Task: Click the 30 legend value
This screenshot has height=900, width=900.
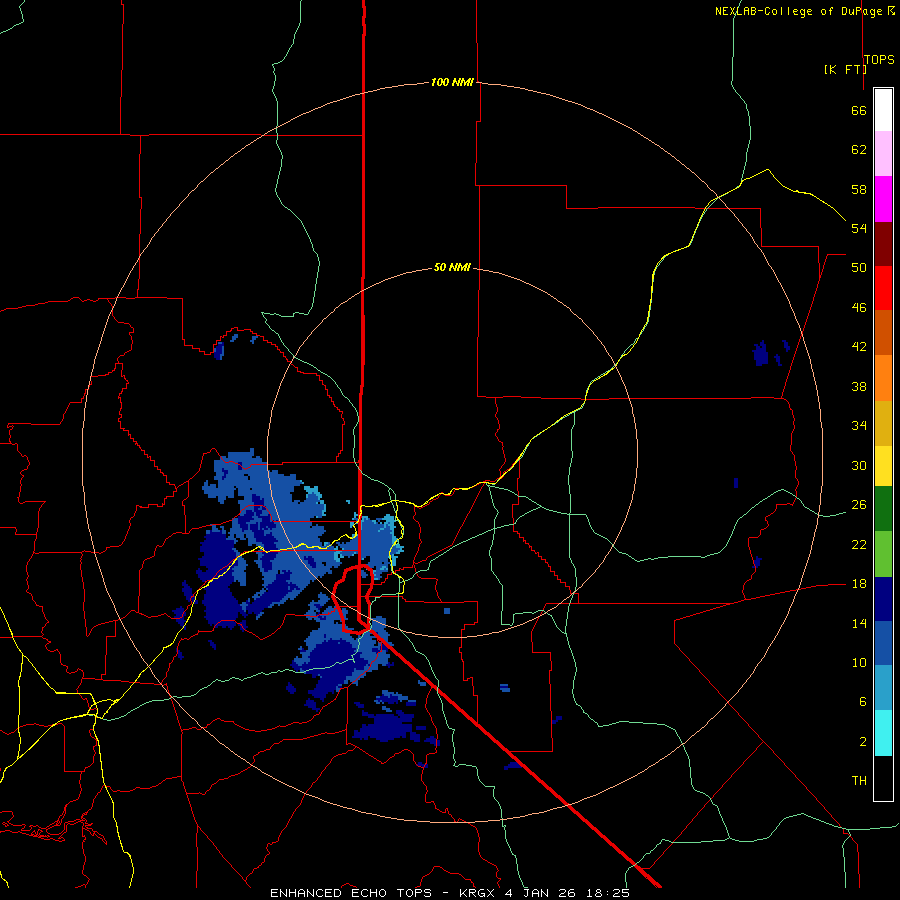Action: point(859,465)
